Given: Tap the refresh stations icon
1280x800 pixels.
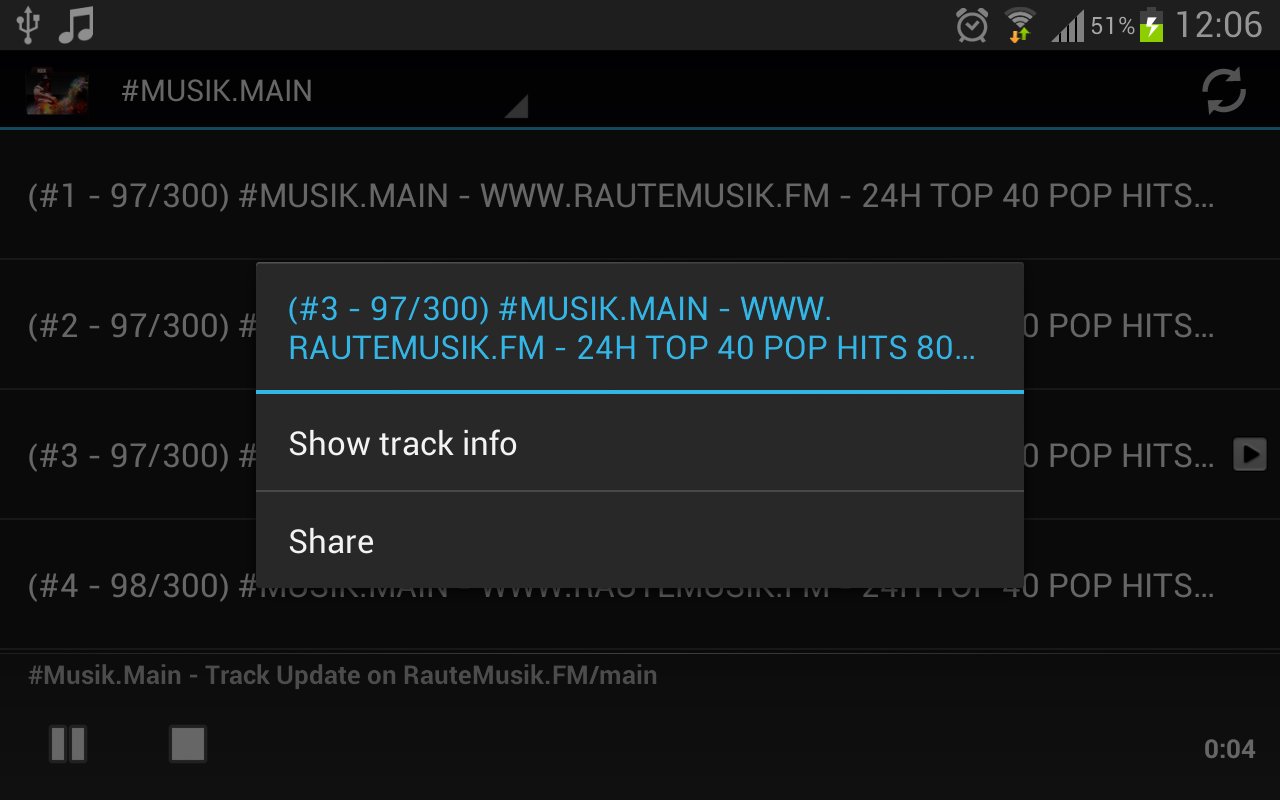Looking at the screenshot, I should 1223,91.
